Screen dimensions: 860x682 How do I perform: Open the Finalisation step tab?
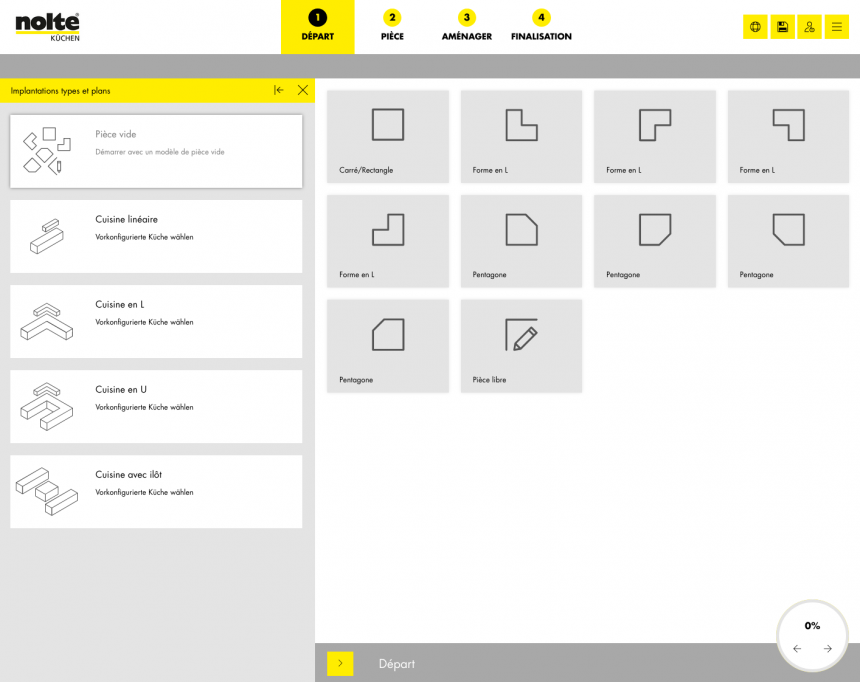[541, 27]
